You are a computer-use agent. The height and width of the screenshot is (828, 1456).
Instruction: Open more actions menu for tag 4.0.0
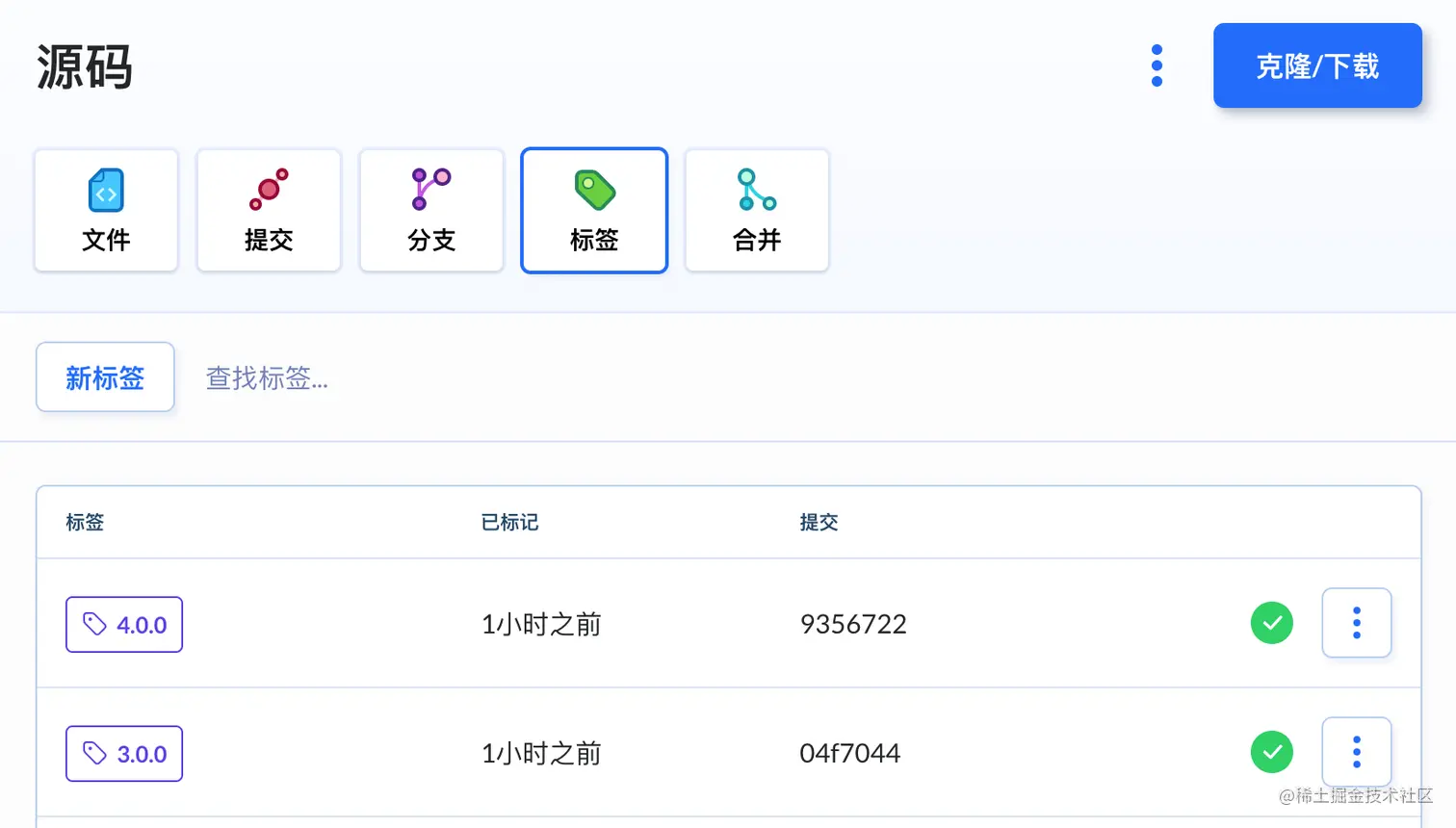point(1356,623)
